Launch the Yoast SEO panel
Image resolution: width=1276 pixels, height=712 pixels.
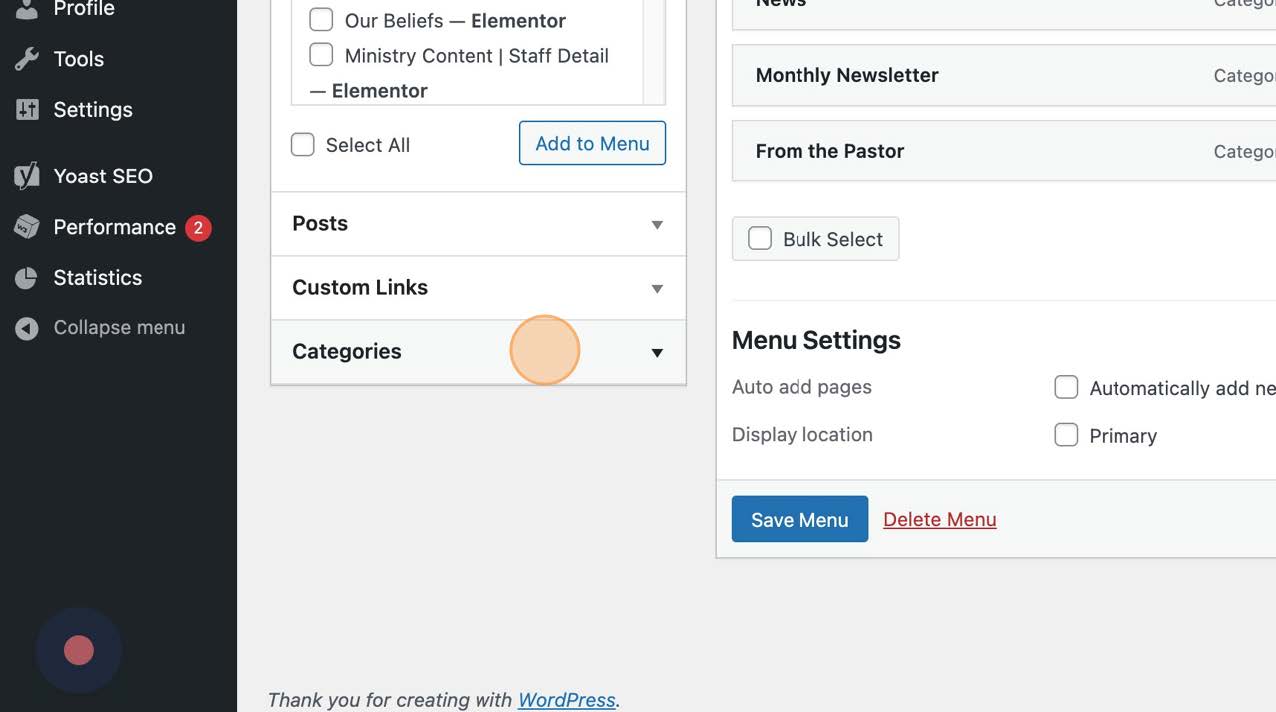(102, 176)
